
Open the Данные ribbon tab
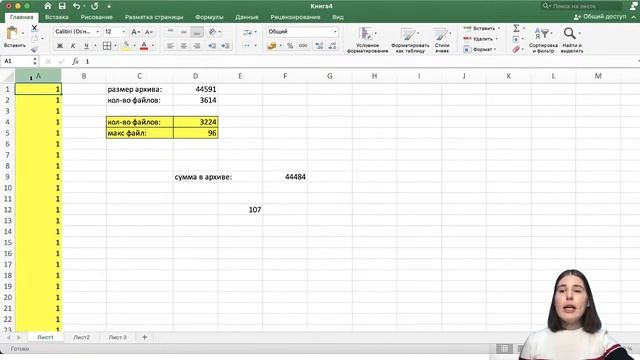pos(247,17)
